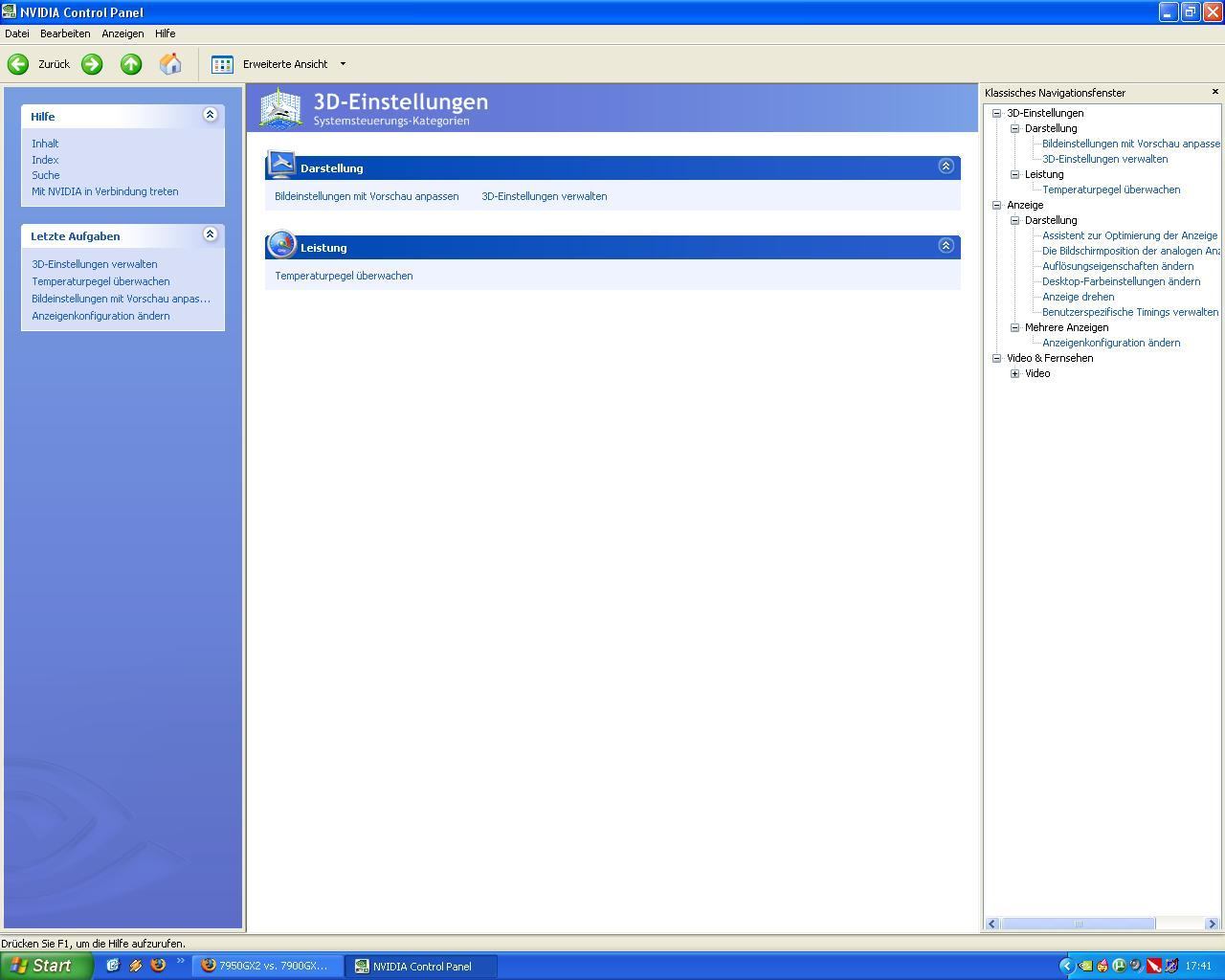
Task: Click the navigation pane horizontal scrollbar thumb
Action: click(1078, 924)
